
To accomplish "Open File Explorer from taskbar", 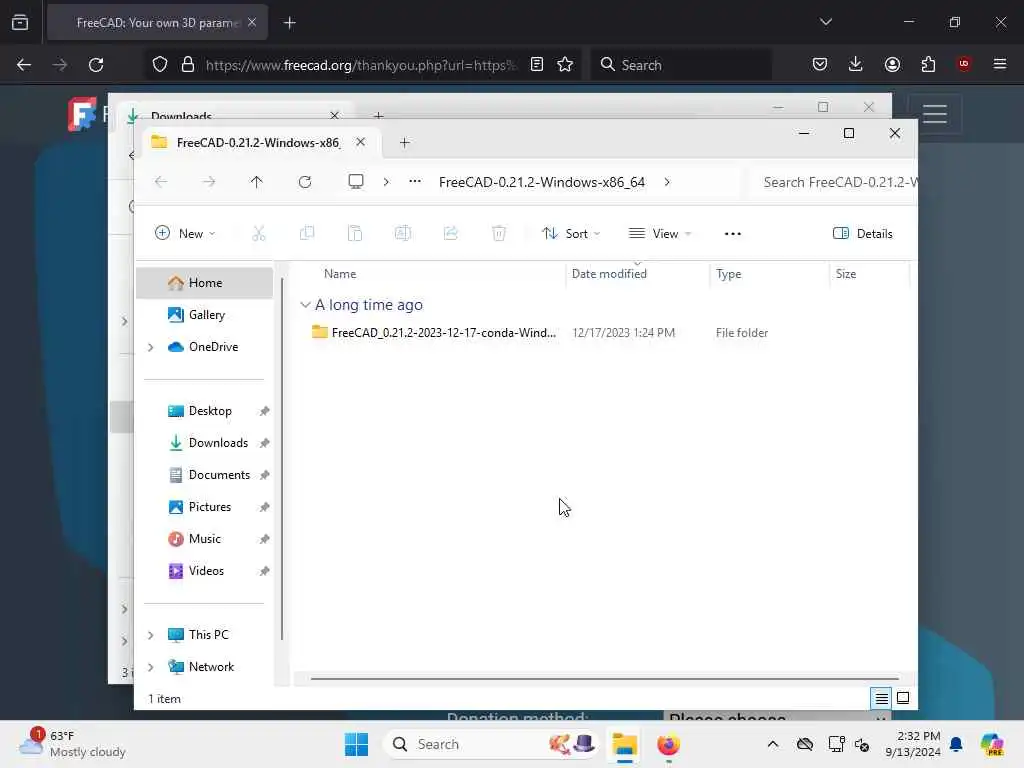I will coord(624,744).
